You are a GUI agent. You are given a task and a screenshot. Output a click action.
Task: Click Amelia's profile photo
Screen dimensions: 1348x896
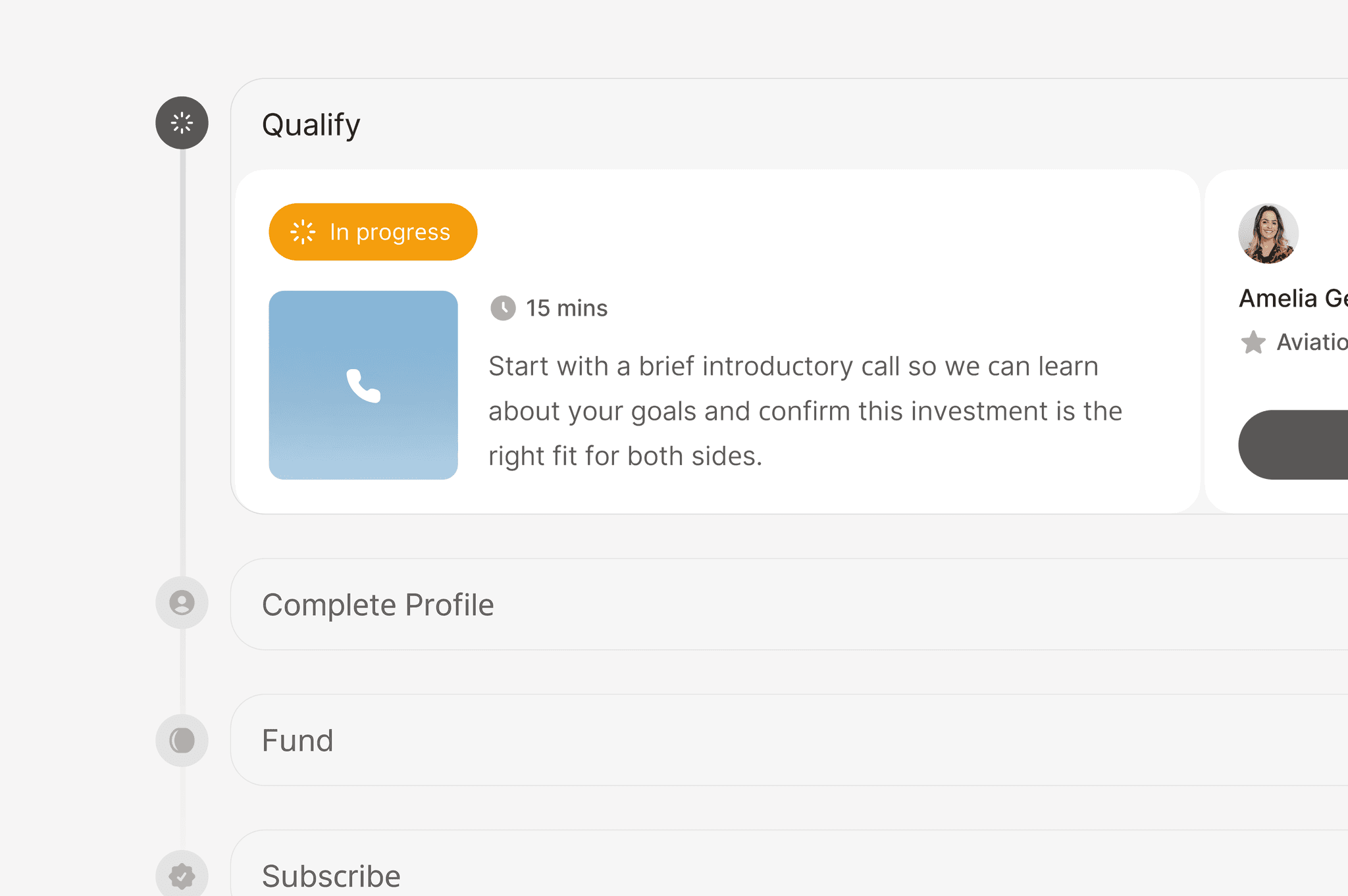tap(1268, 234)
